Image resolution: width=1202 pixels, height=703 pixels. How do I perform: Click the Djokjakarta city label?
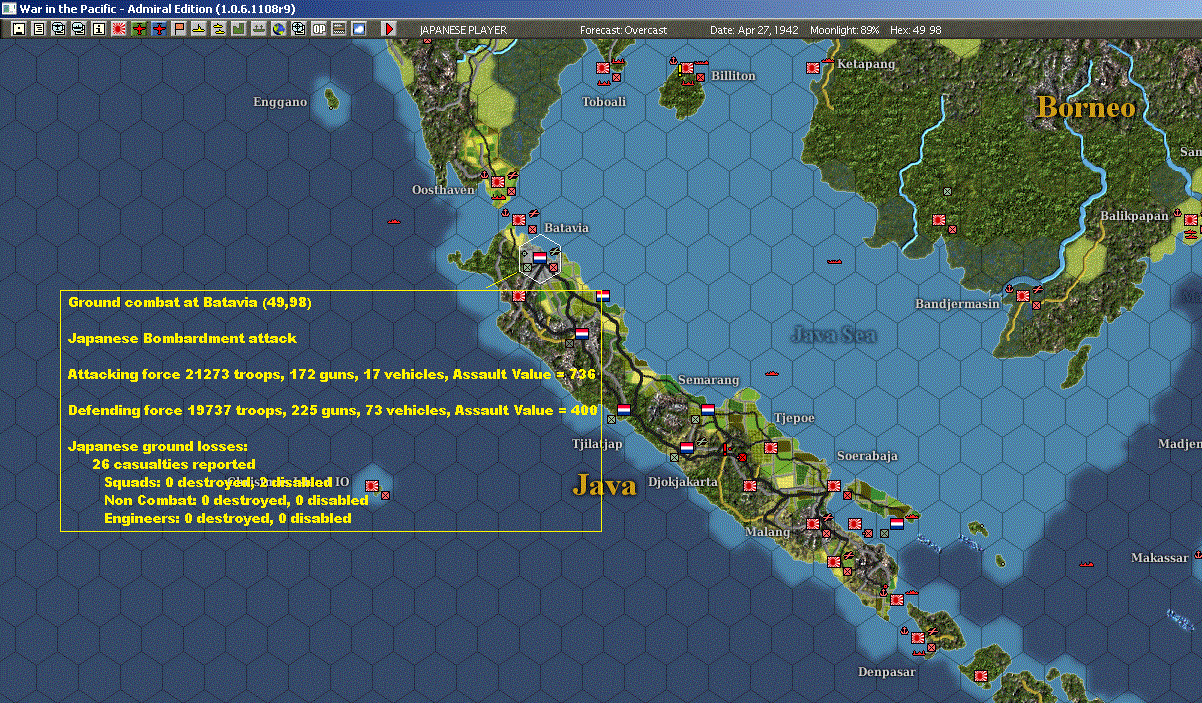pyautogui.click(x=683, y=481)
